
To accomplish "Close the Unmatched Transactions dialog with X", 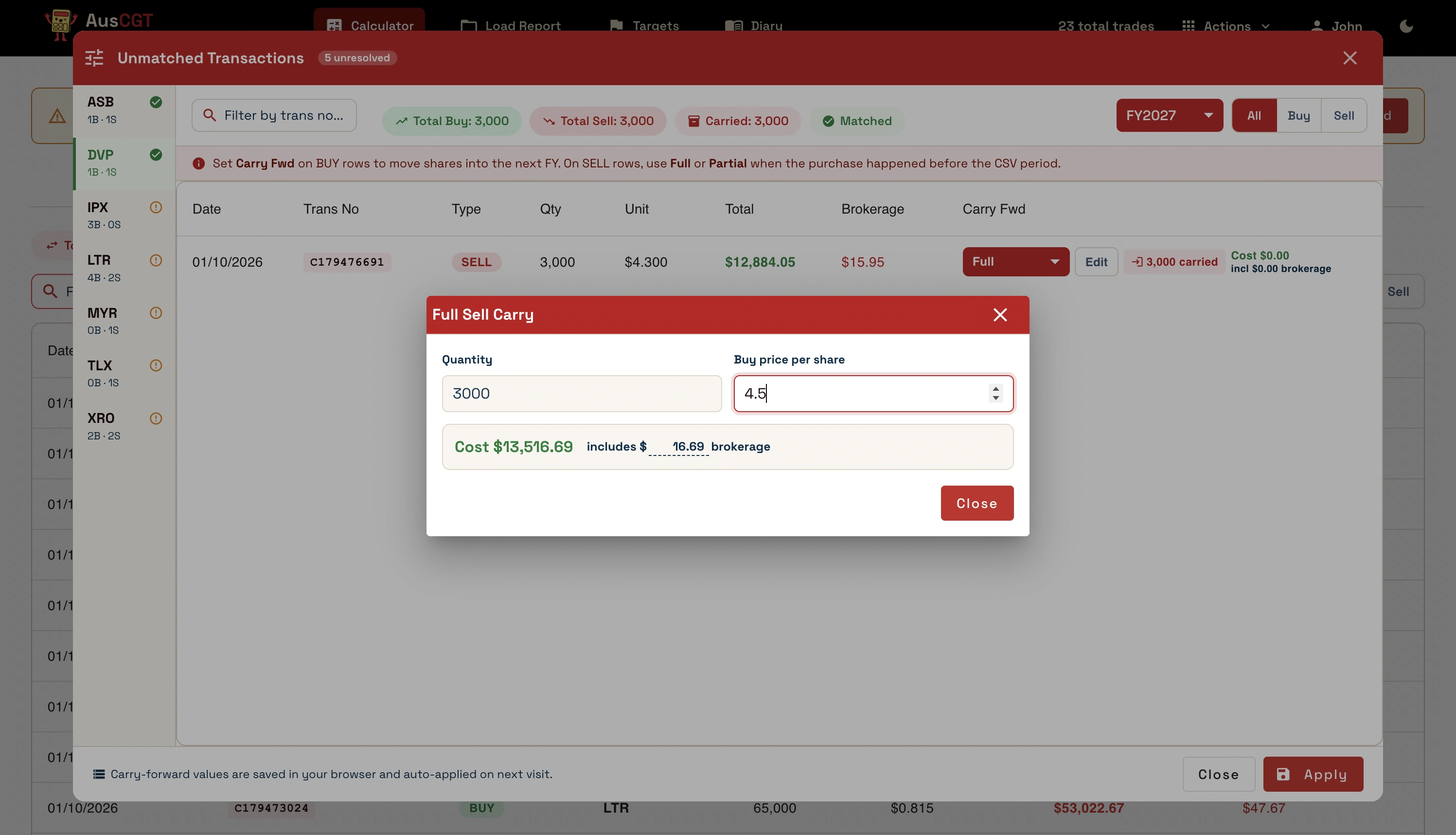I will coord(1349,58).
